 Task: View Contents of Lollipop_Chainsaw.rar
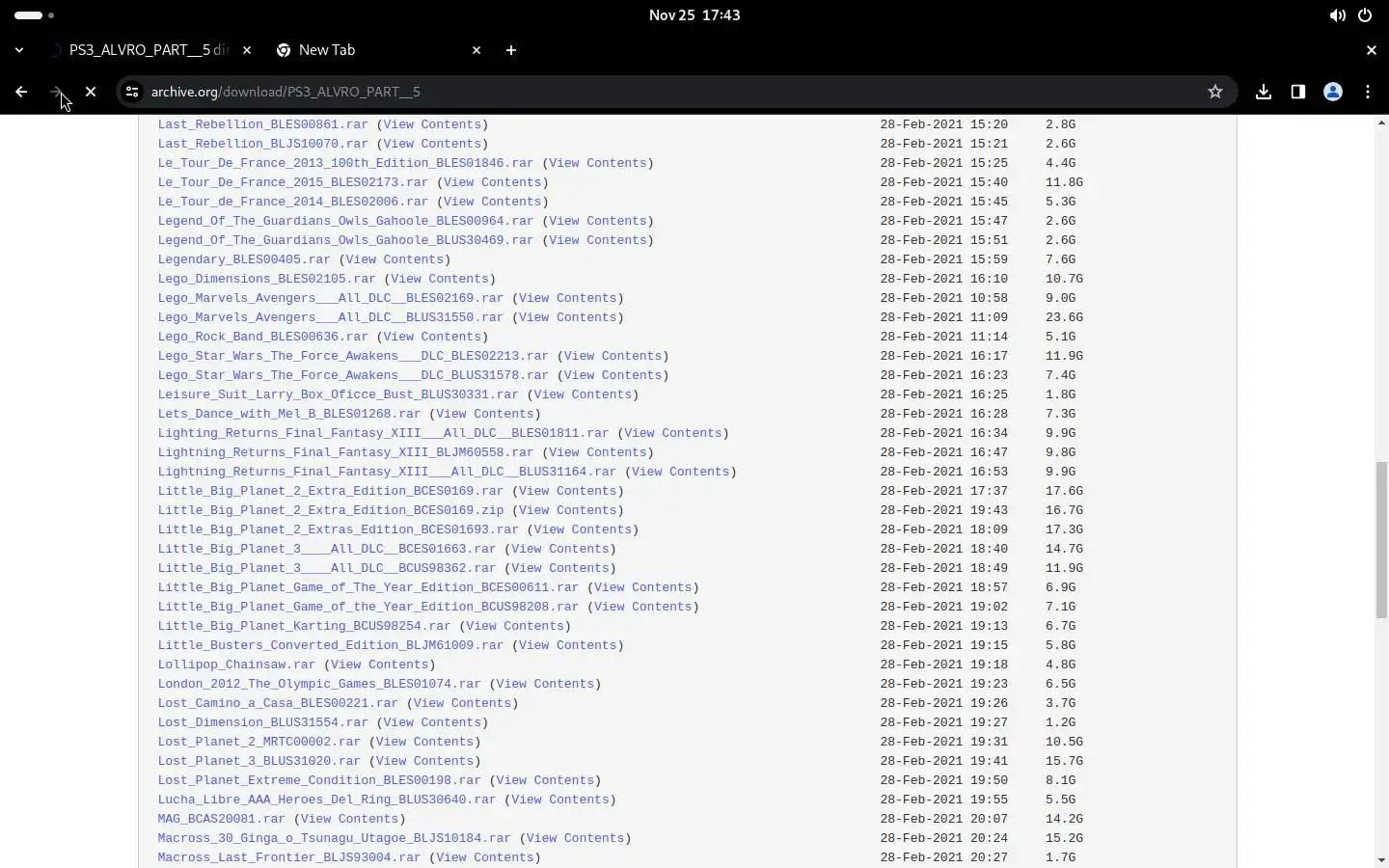(x=379, y=665)
